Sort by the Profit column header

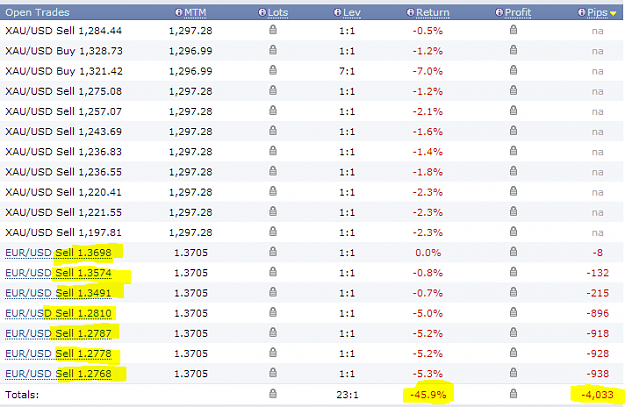pos(518,13)
